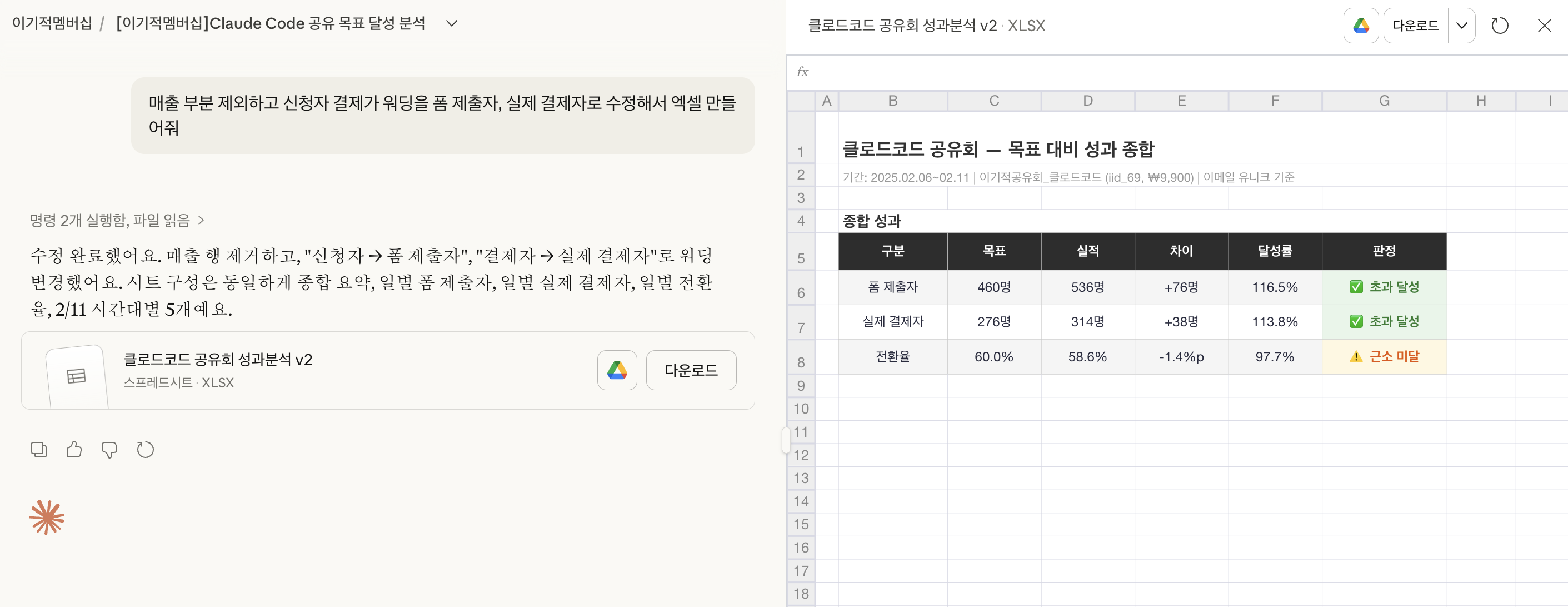1568x607 pixels.
Task: Click 다운로드 button in the file card
Action: (690, 370)
